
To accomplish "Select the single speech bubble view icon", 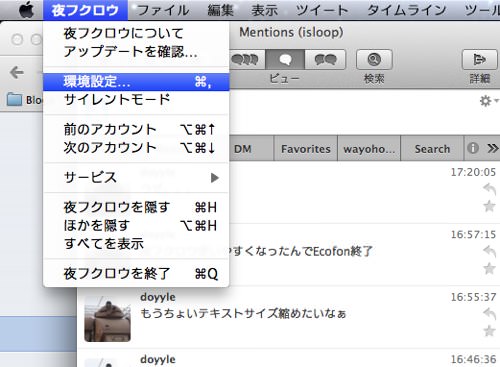I will (285, 60).
